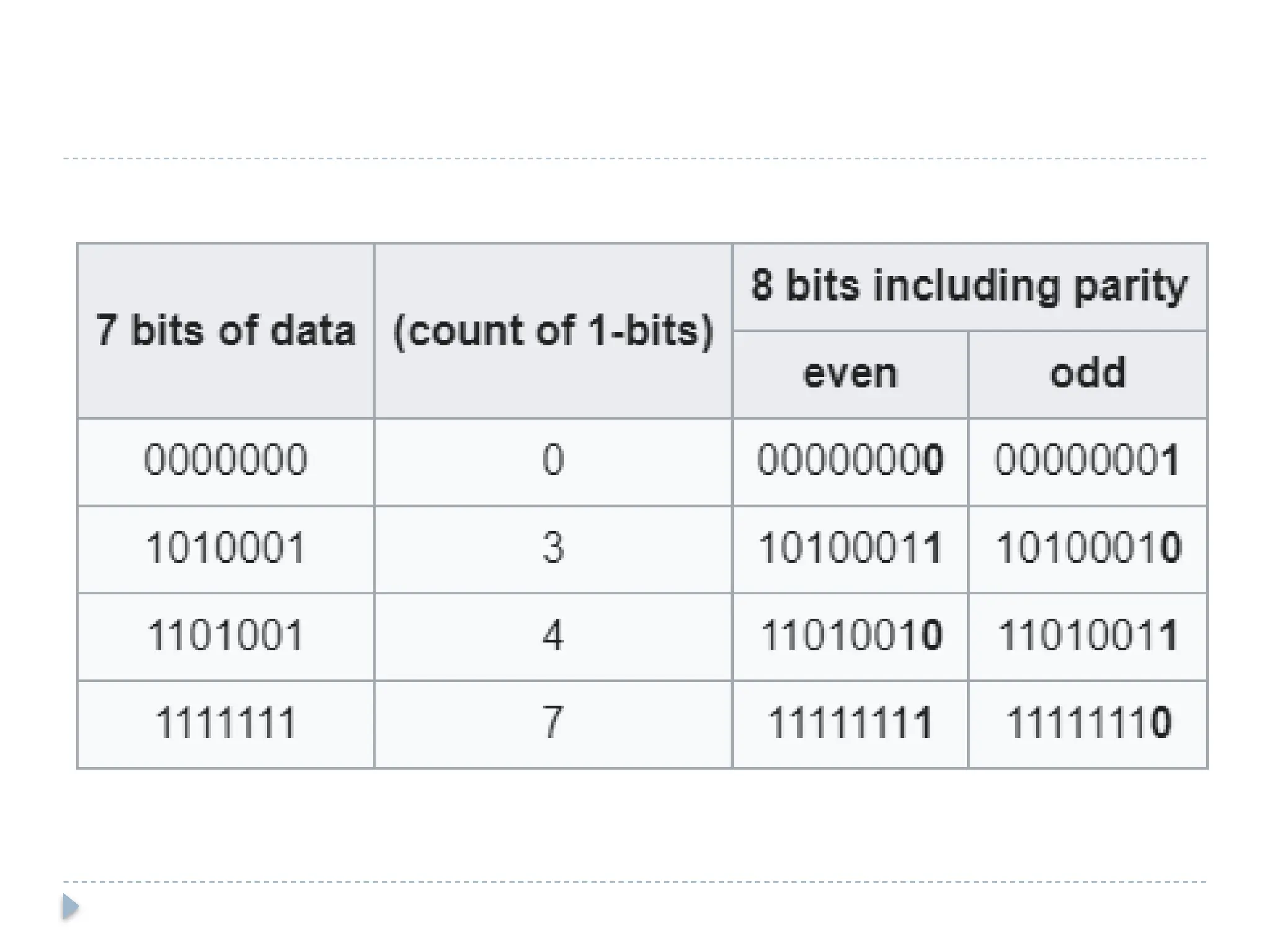
Task: Click the blue arrow bullet icon
Action: (x=71, y=906)
